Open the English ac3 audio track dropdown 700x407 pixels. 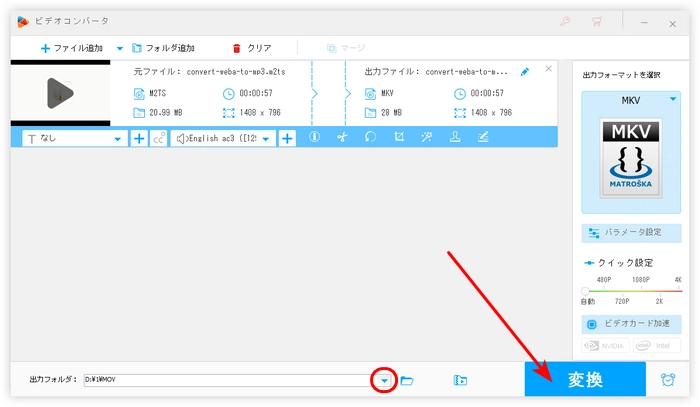pyautogui.click(x=223, y=139)
